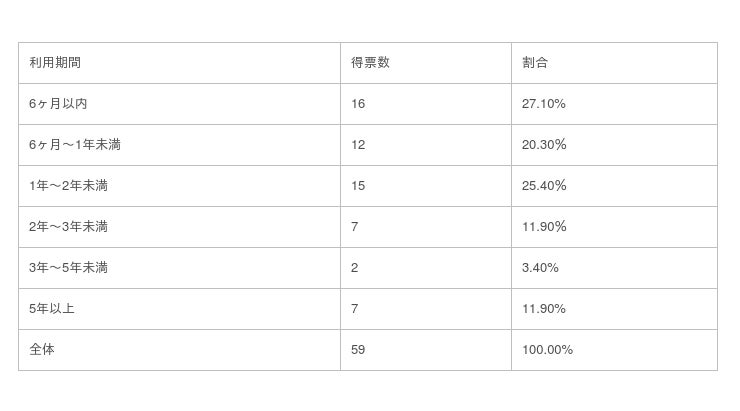Select the 6ヶ月以内 row label
The width and height of the screenshot is (740, 411).
(59, 104)
